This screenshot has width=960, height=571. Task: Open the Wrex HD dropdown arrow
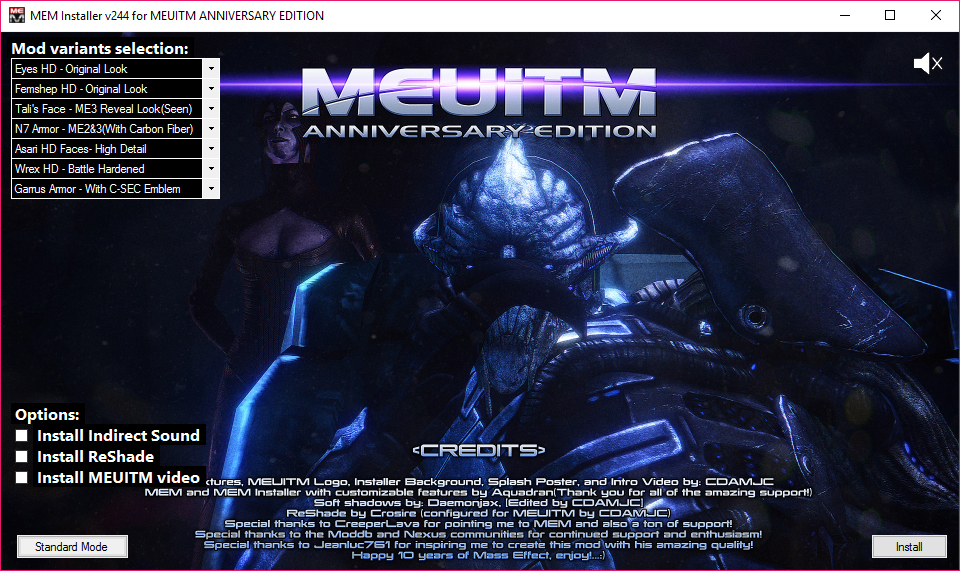click(x=211, y=169)
